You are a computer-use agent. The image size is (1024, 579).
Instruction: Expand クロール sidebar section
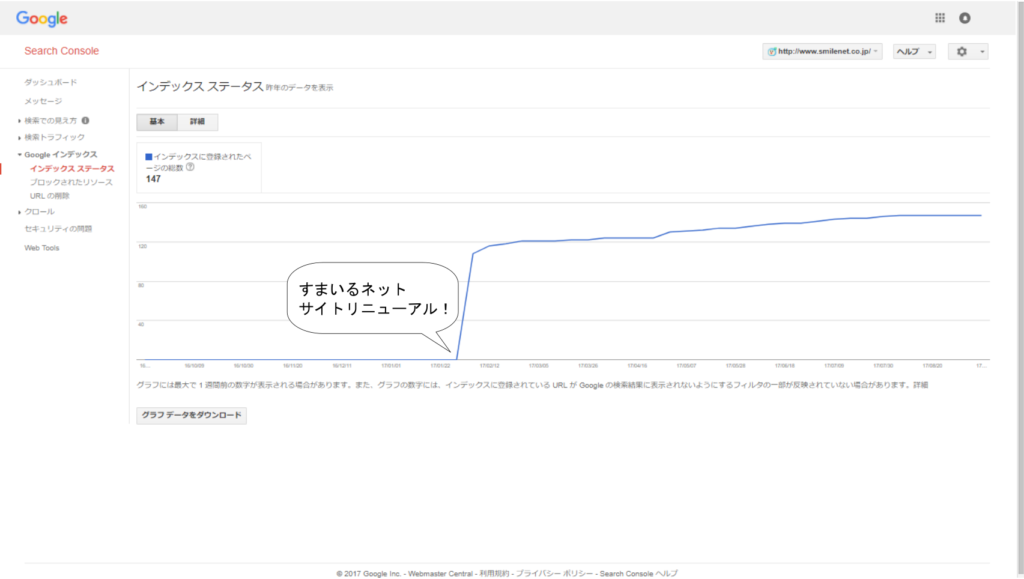coord(20,212)
